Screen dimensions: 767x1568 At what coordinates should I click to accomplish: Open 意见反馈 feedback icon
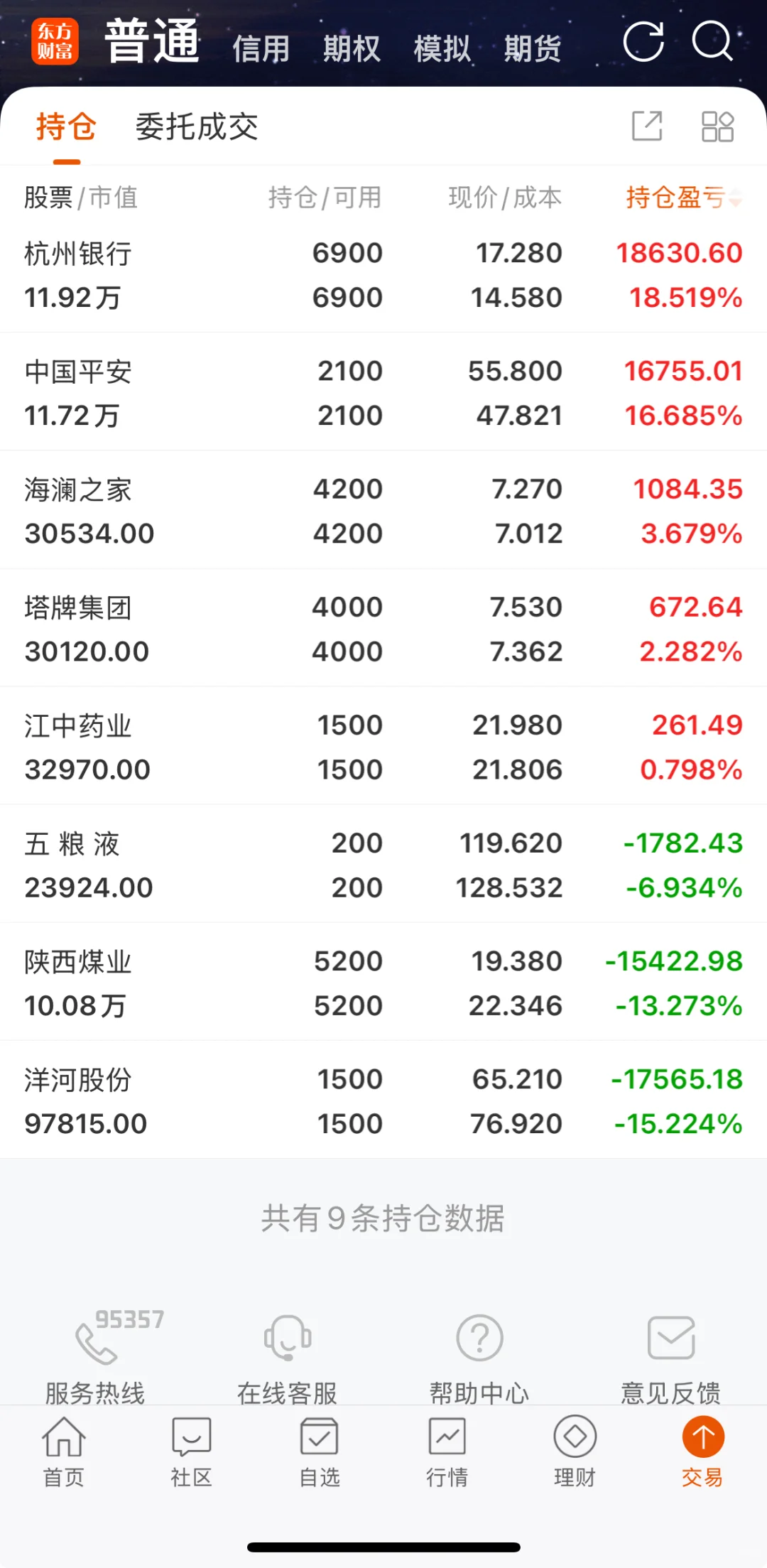tap(671, 1356)
